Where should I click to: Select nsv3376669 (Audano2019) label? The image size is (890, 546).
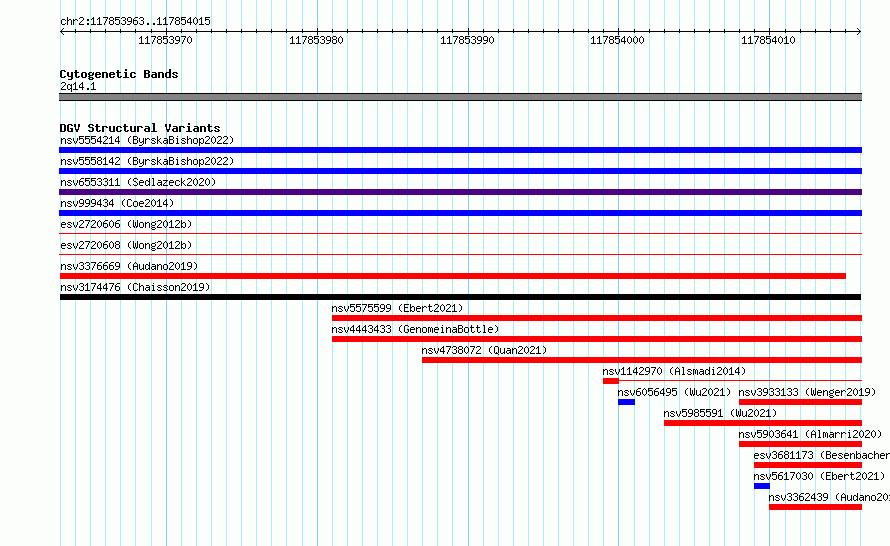pos(129,266)
